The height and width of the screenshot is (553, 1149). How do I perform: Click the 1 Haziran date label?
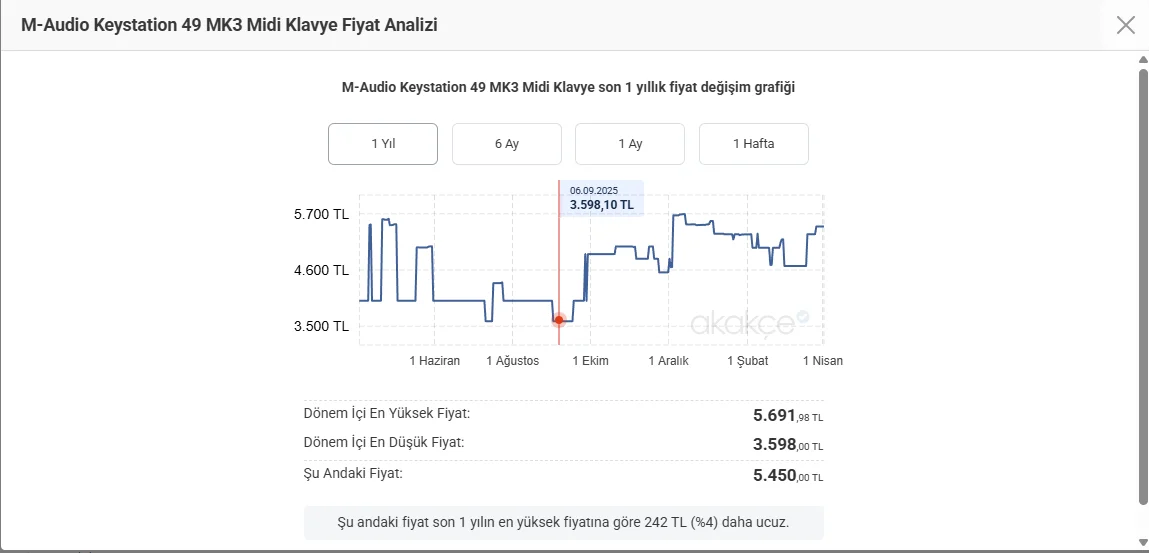435,361
